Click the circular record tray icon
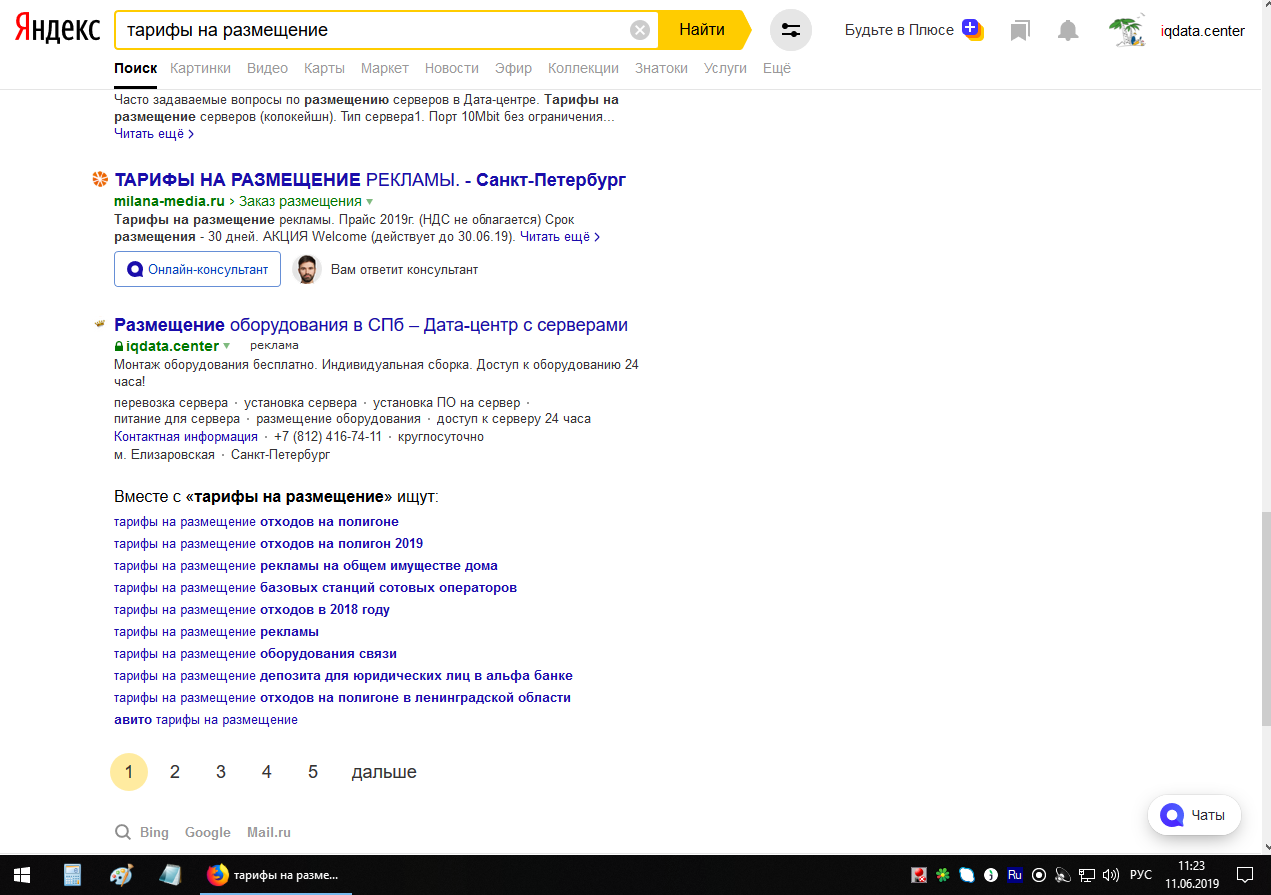1271x895 pixels. [x=1039, y=875]
